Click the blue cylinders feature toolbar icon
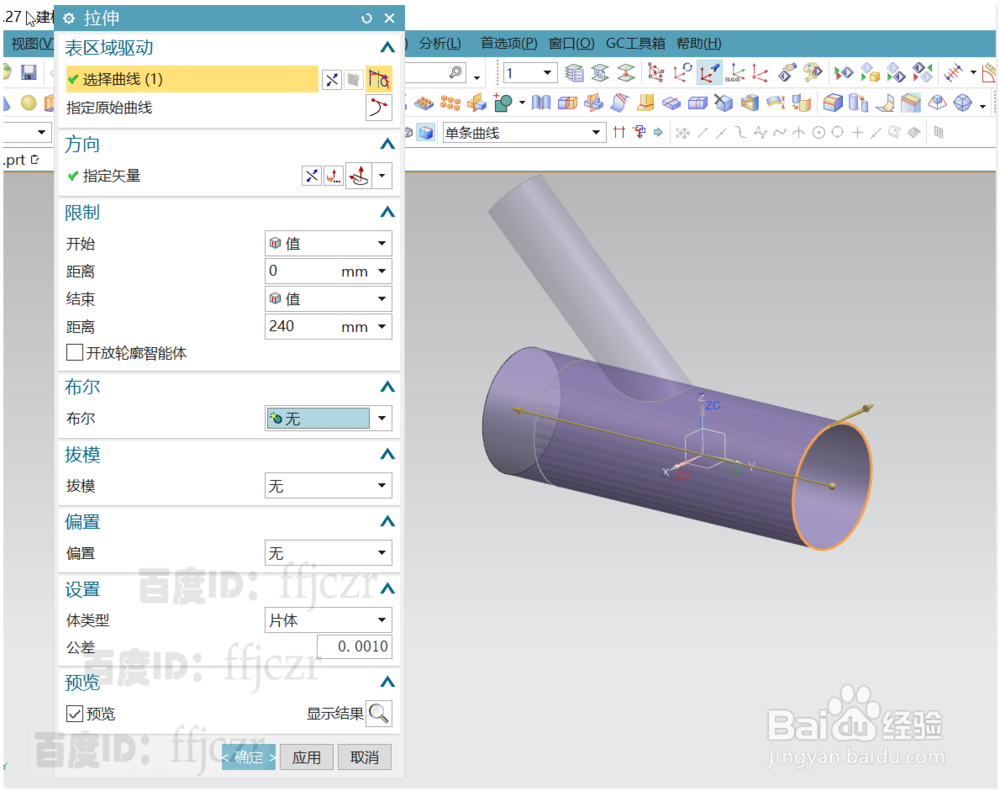The height and width of the screenshot is (791, 1000). (858, 103)
